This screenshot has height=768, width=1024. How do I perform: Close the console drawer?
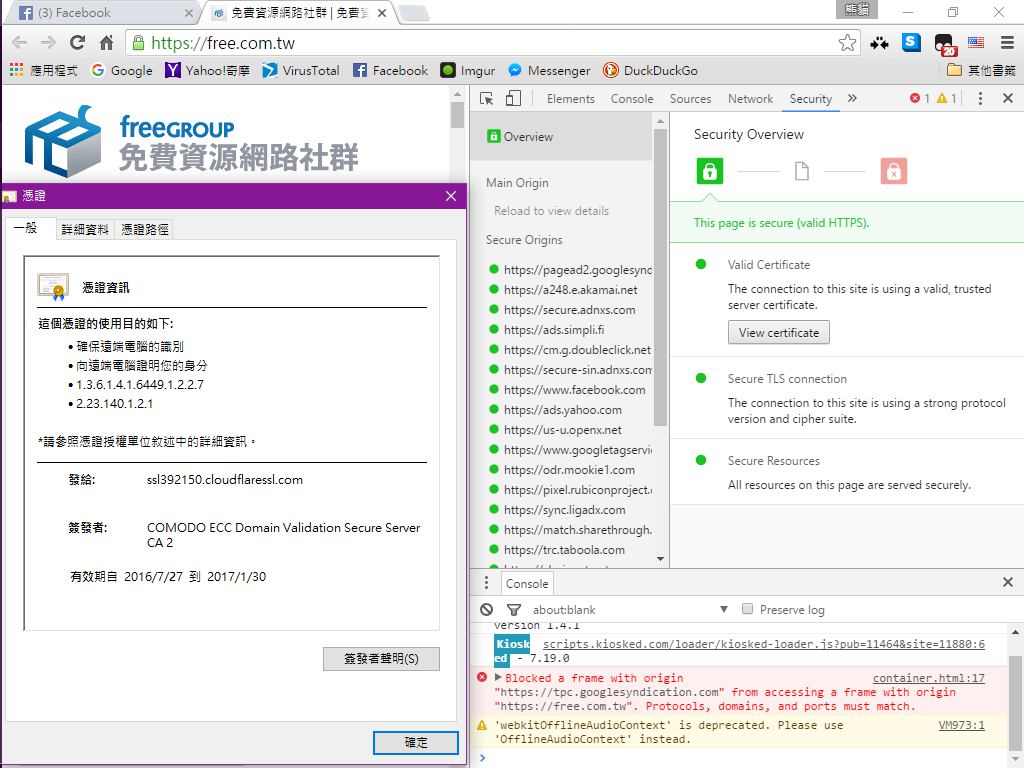tap(1008, 582)
